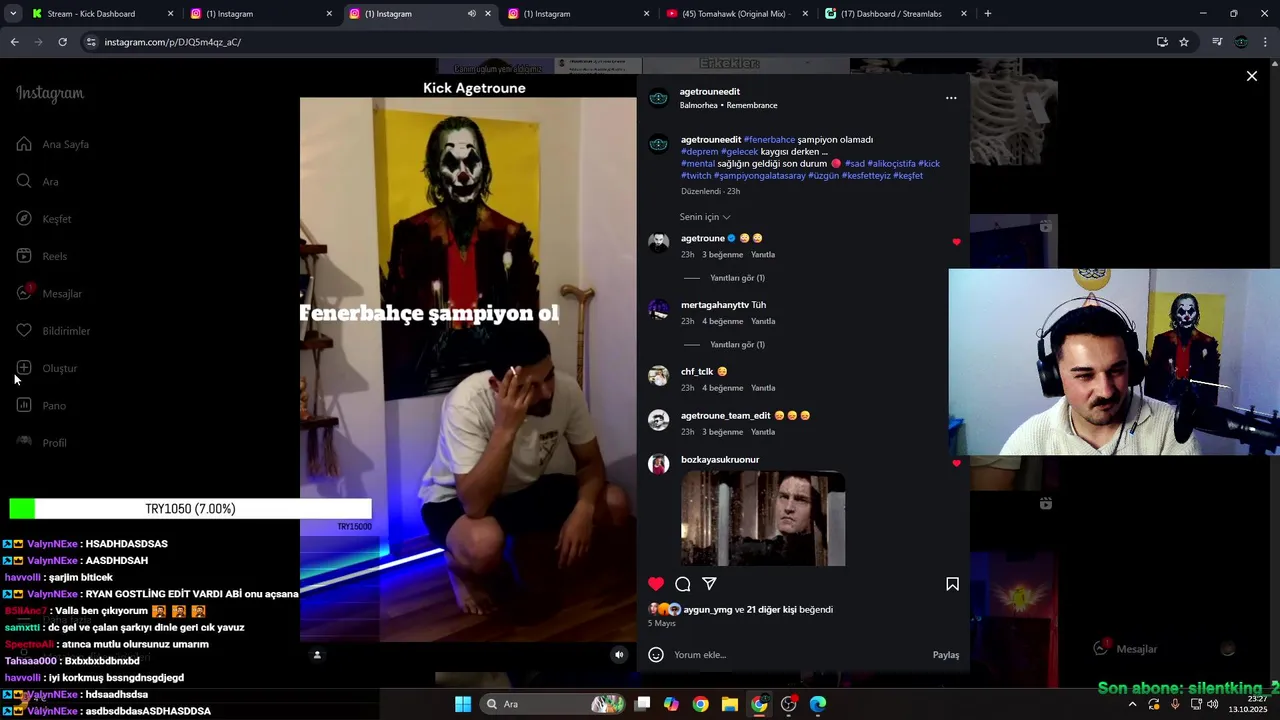Open the #fenerbahce hashtag link

point(769,140)
